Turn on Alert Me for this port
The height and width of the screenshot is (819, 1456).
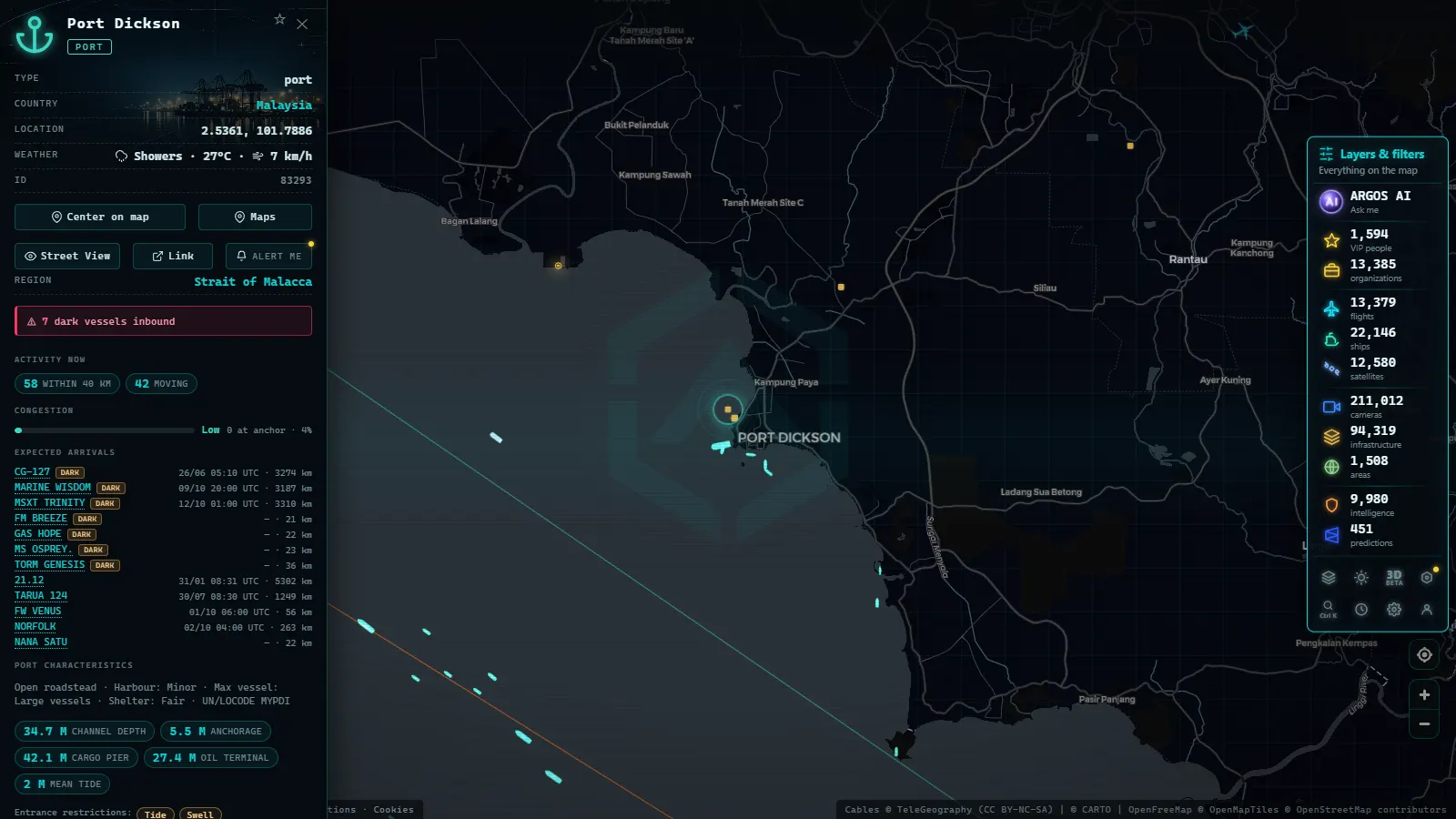coord(268,256)
